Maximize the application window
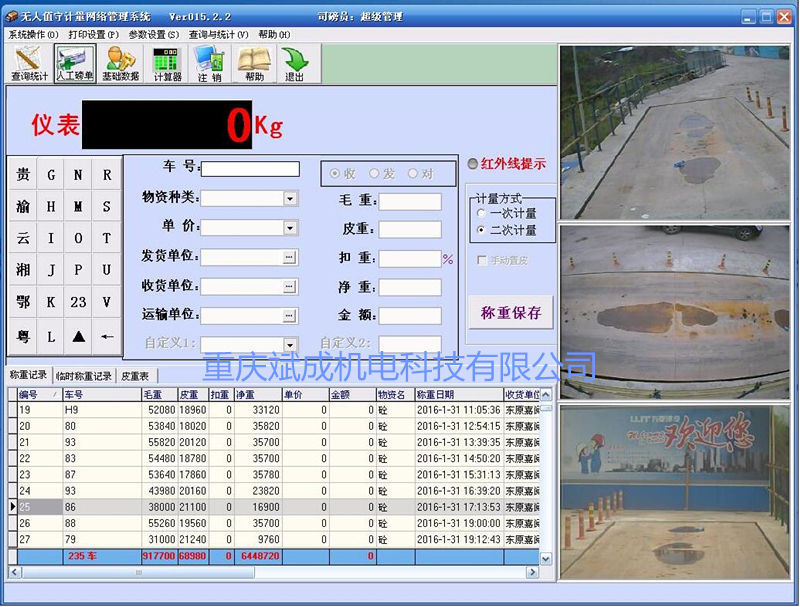 [766, 17]
